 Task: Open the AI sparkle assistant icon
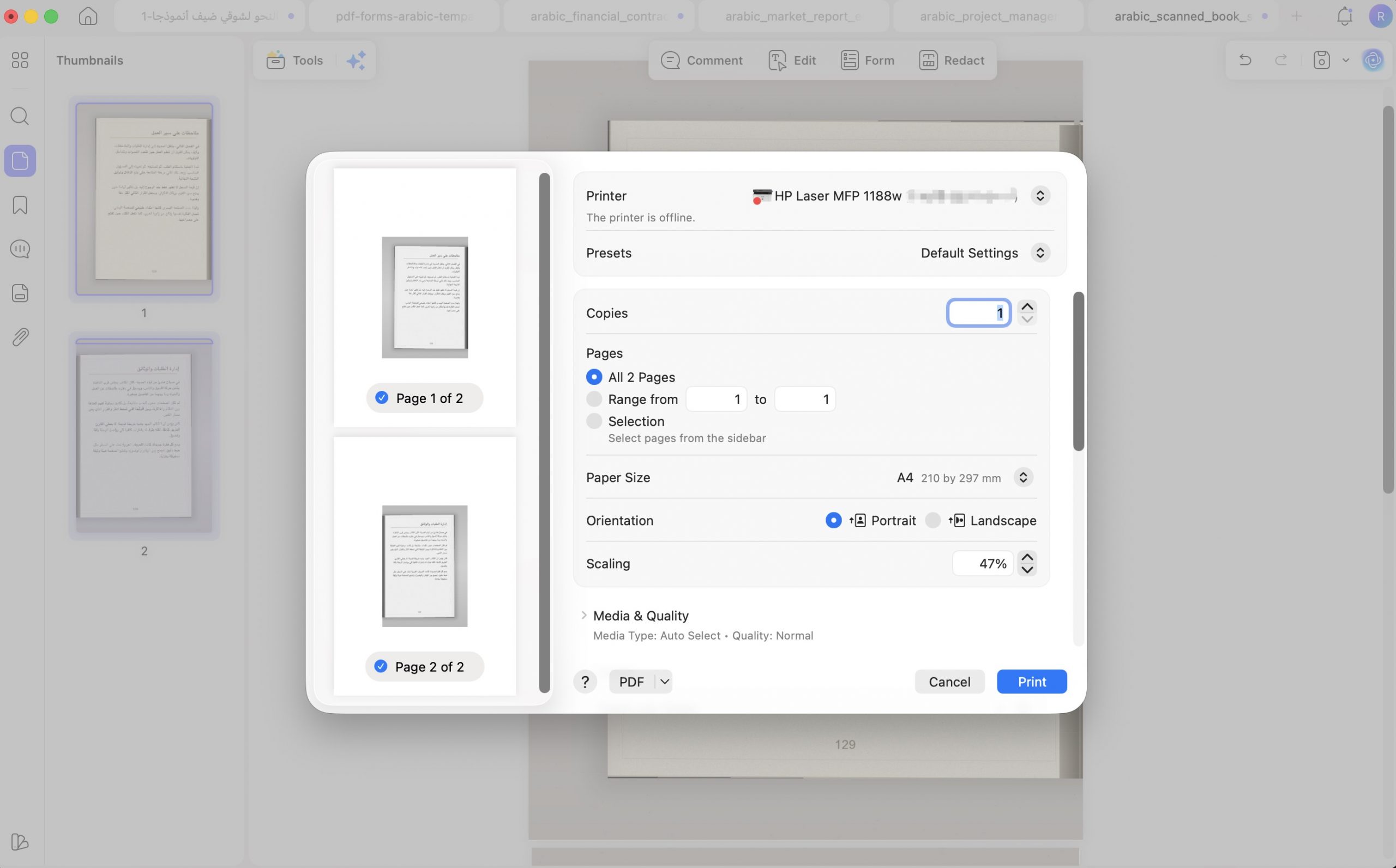pyautogui.click(x=357, y=60)
